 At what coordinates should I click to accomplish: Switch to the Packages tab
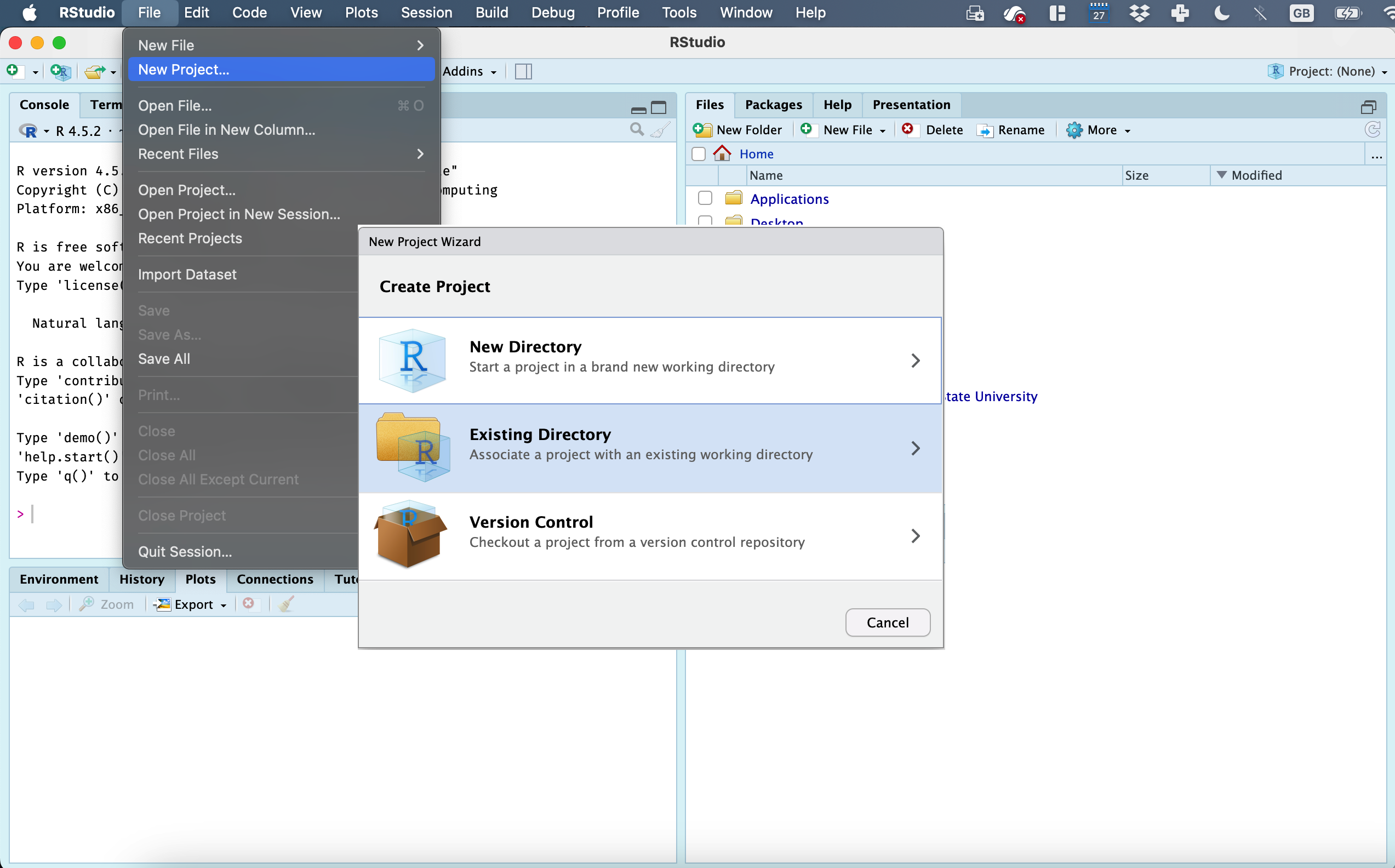773,105
